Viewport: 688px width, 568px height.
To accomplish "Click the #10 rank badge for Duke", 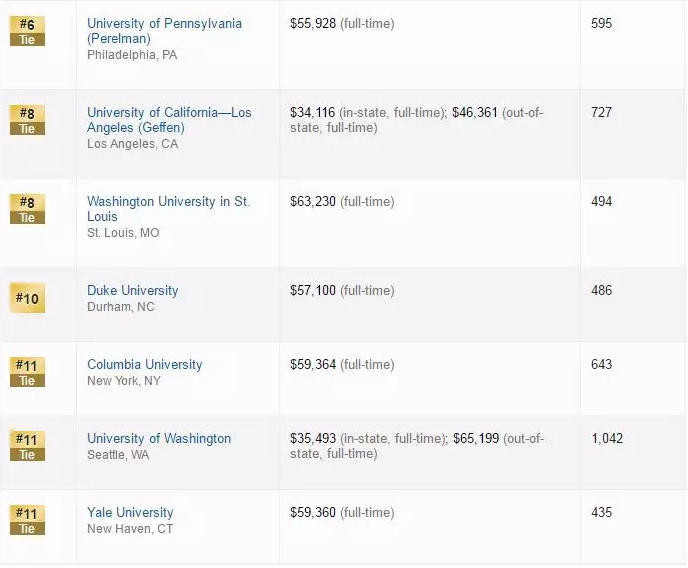I will click(27, 298).
